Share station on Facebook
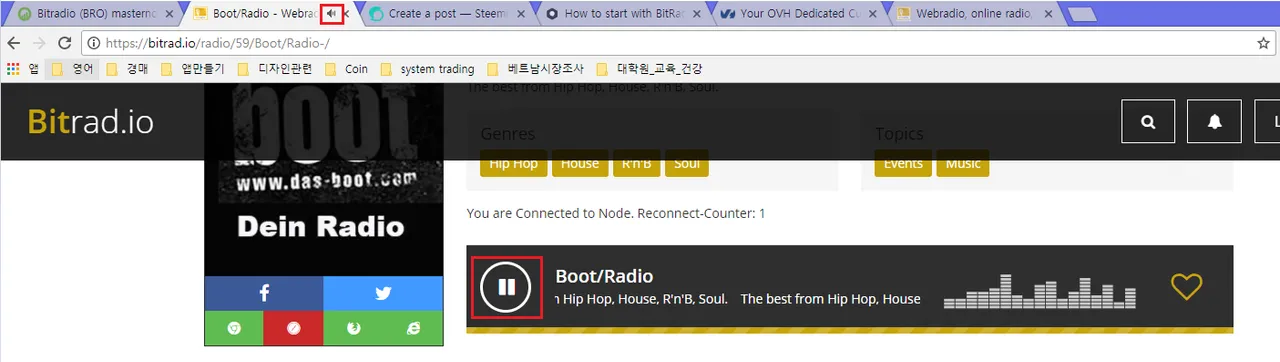This screenshot has height=362, width=1280. [x=264, y=294]
